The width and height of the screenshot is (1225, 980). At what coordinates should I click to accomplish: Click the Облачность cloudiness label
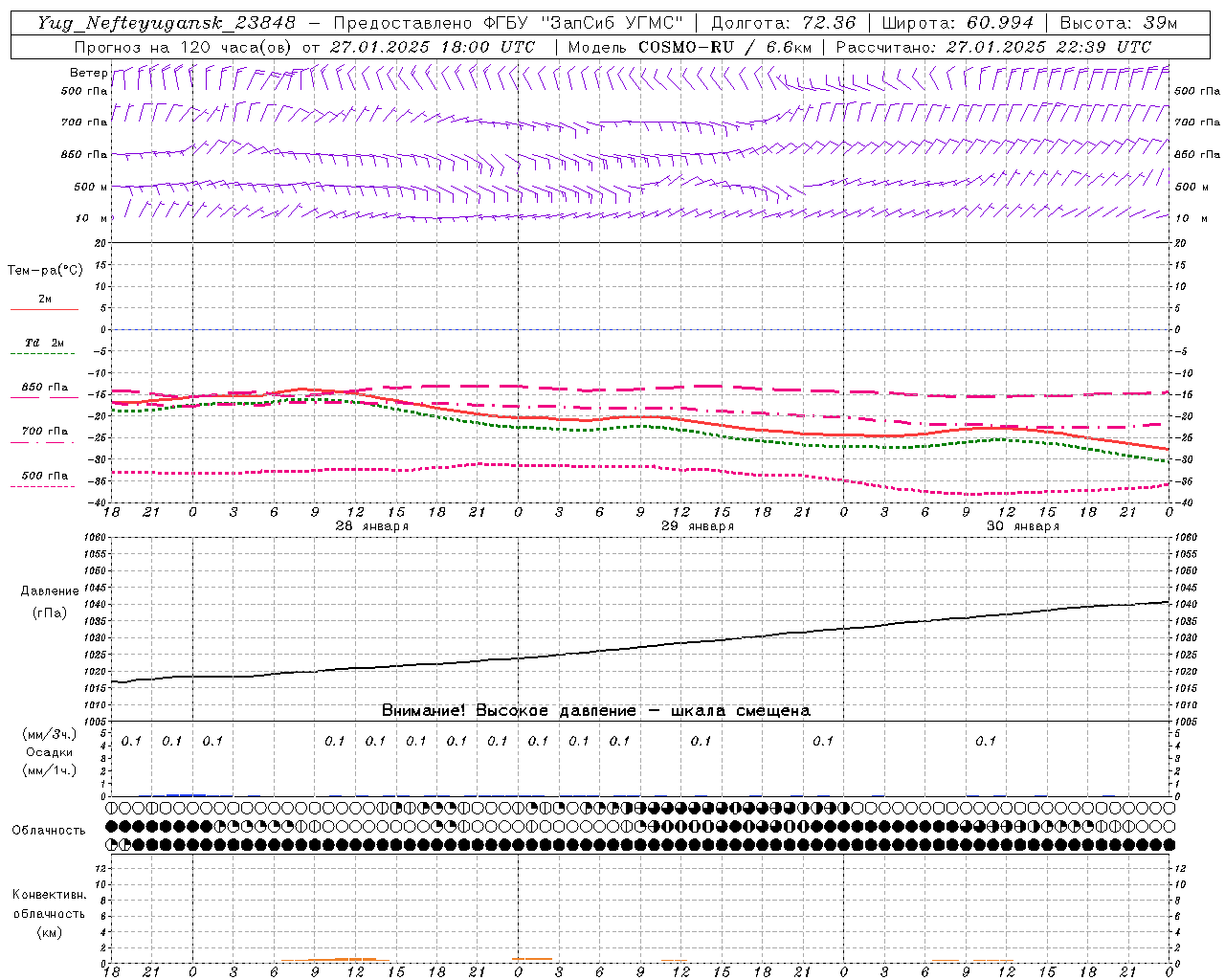tap(49, 831)
